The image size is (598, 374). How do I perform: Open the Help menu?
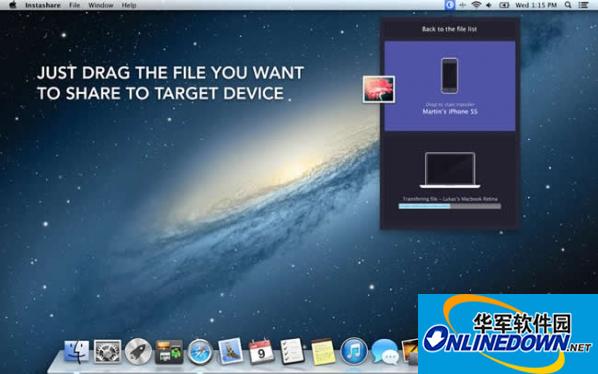tap(129, 5)
